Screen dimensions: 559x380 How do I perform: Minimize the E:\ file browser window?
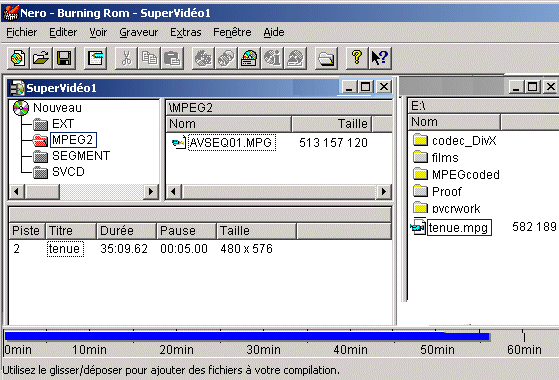tap(516, 87)
